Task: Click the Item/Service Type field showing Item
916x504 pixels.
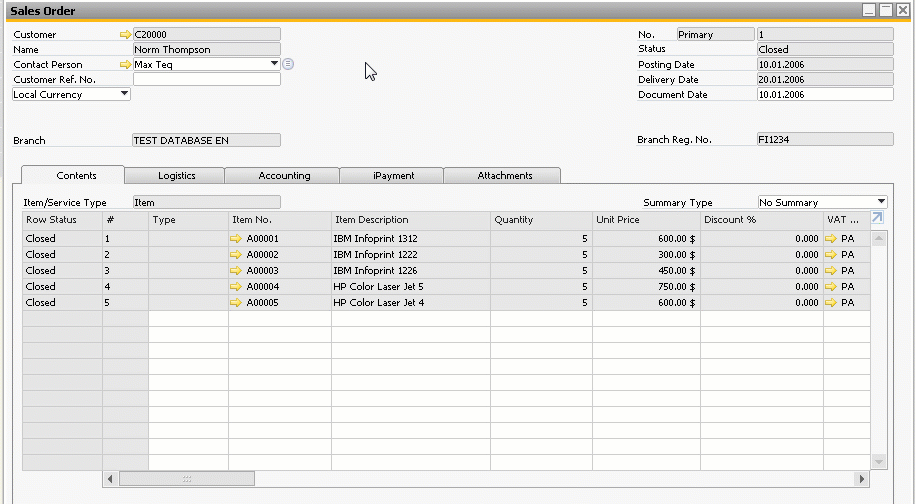Action: [207, 202]
